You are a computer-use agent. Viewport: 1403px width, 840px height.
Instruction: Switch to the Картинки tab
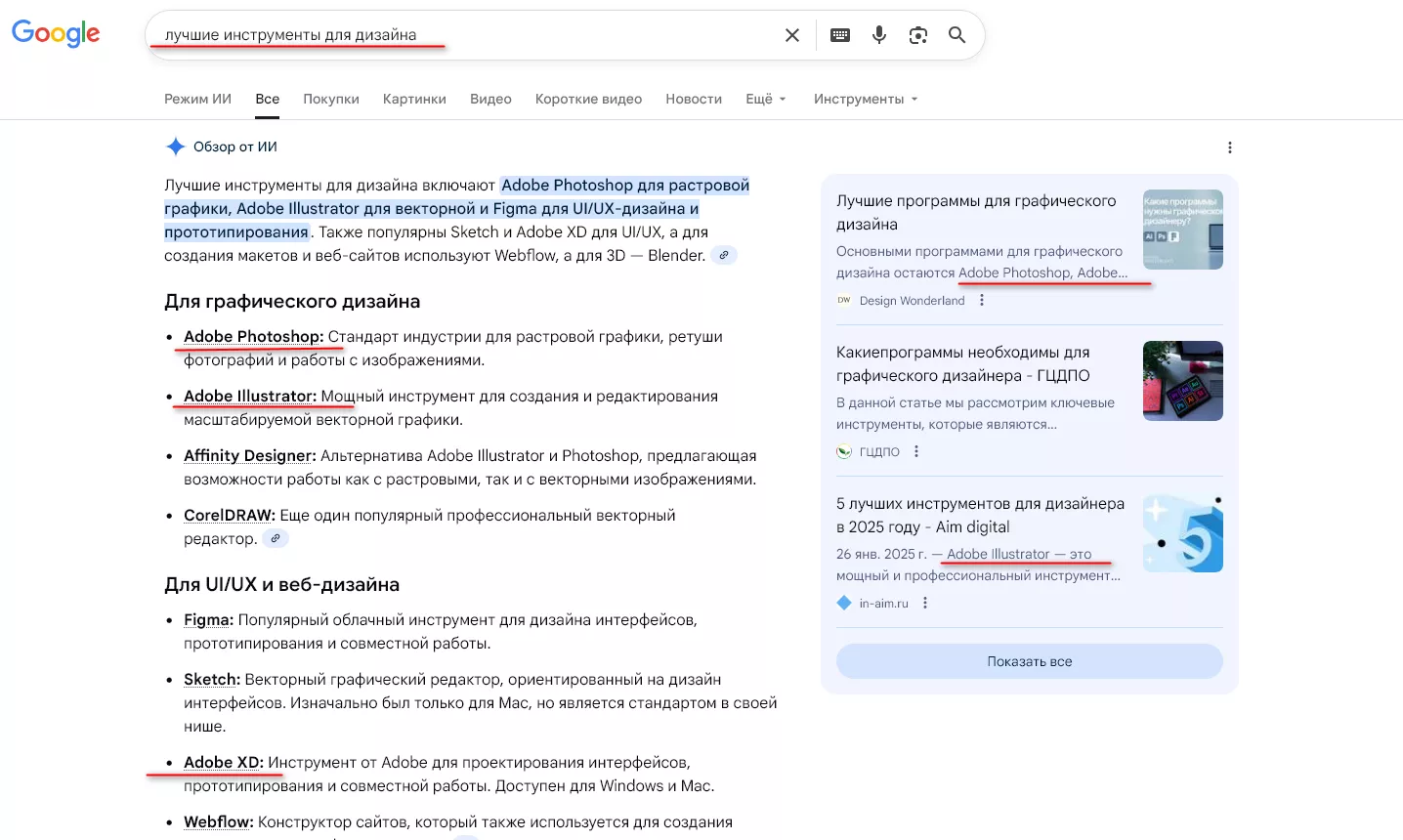coord(414,99)
